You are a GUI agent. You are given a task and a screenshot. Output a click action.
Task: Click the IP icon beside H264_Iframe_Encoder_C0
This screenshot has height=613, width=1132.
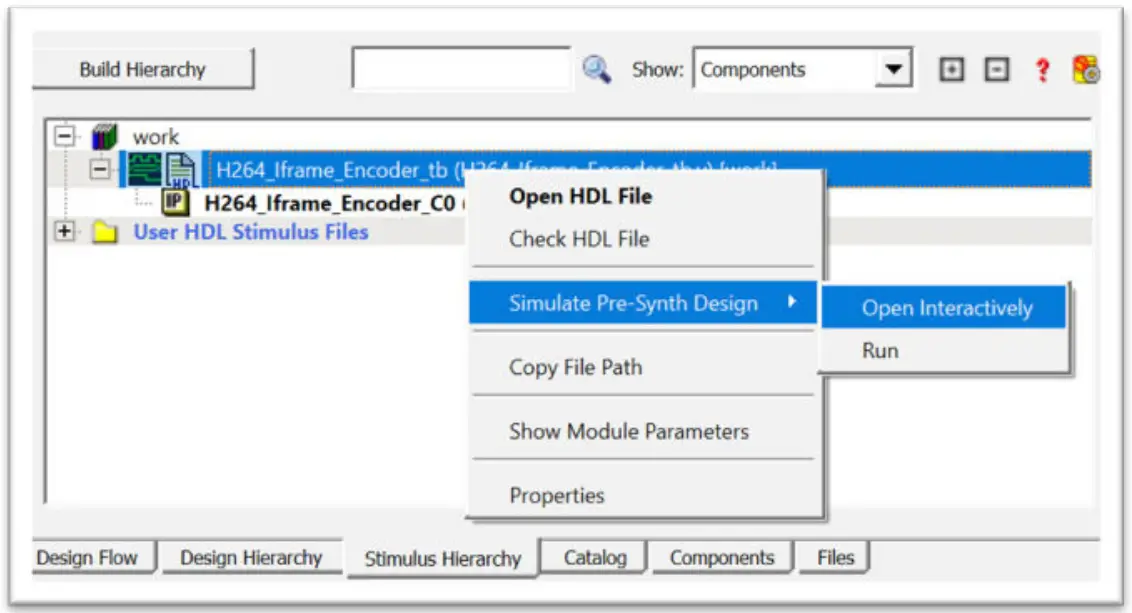tap(176, 203)
